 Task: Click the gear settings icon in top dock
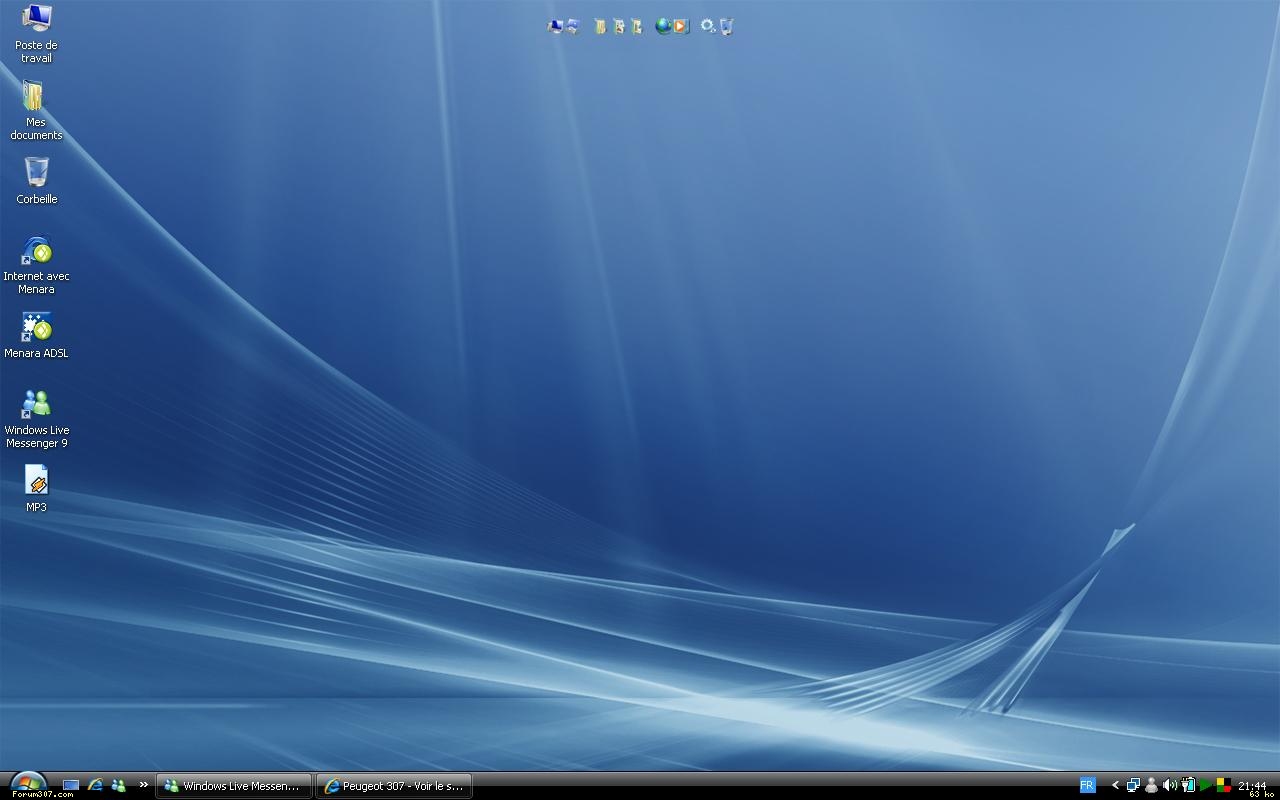tap(708, 26)
